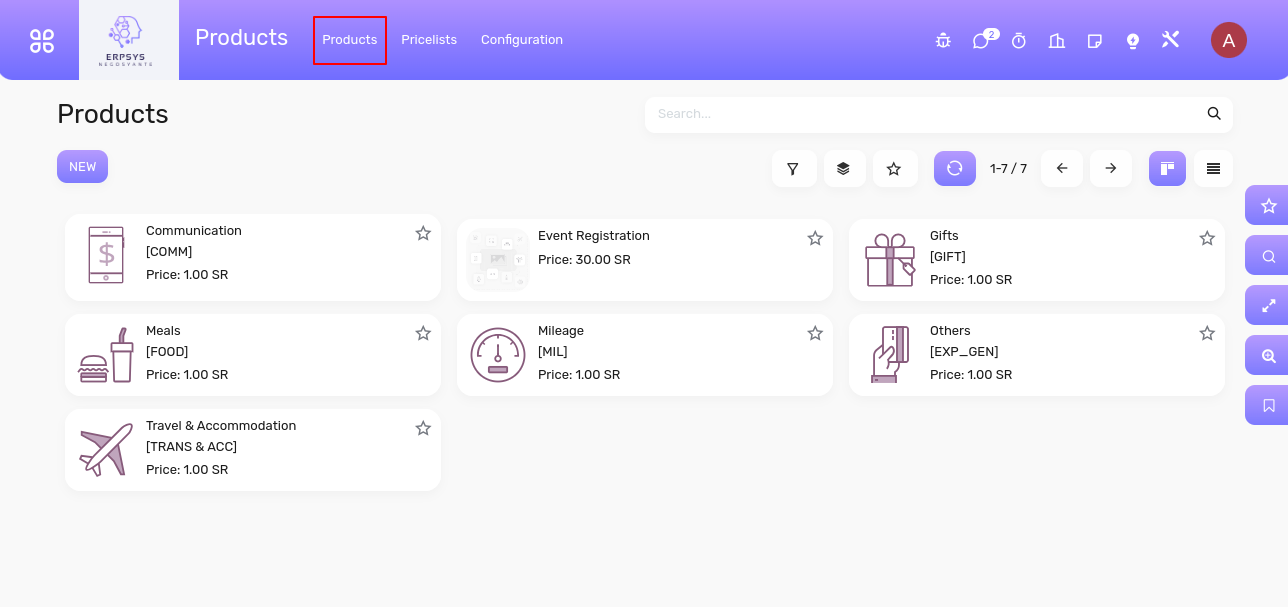Toggle favorite star on Gifts product
This screenshot has height=607, width=1288.
coord(1207,238)
